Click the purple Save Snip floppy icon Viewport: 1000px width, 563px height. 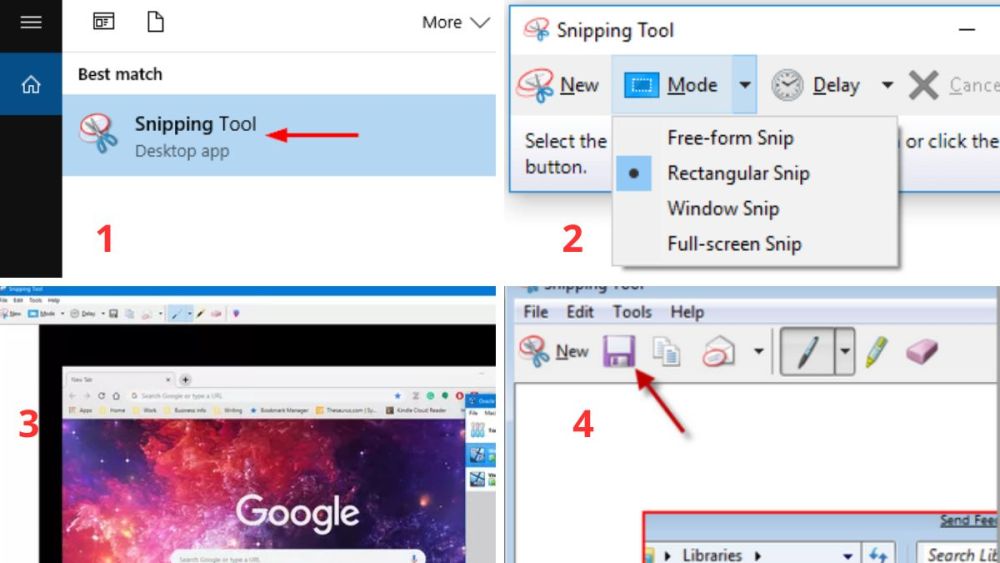point(619,351)
